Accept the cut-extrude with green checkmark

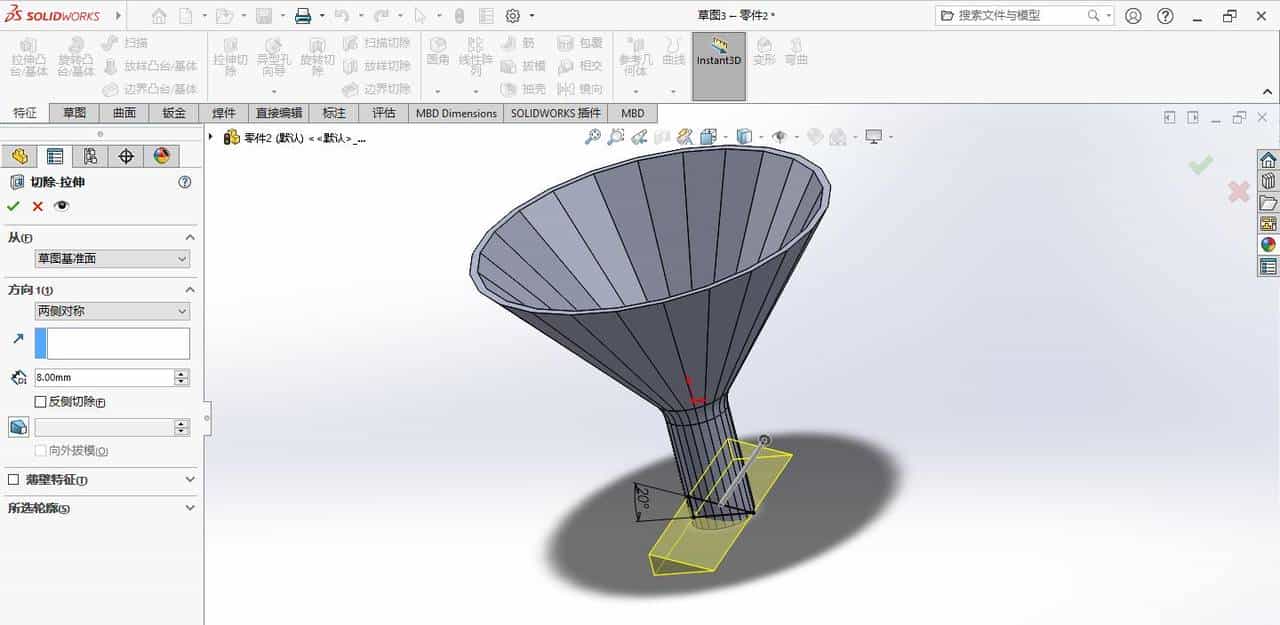pos(12,207)
